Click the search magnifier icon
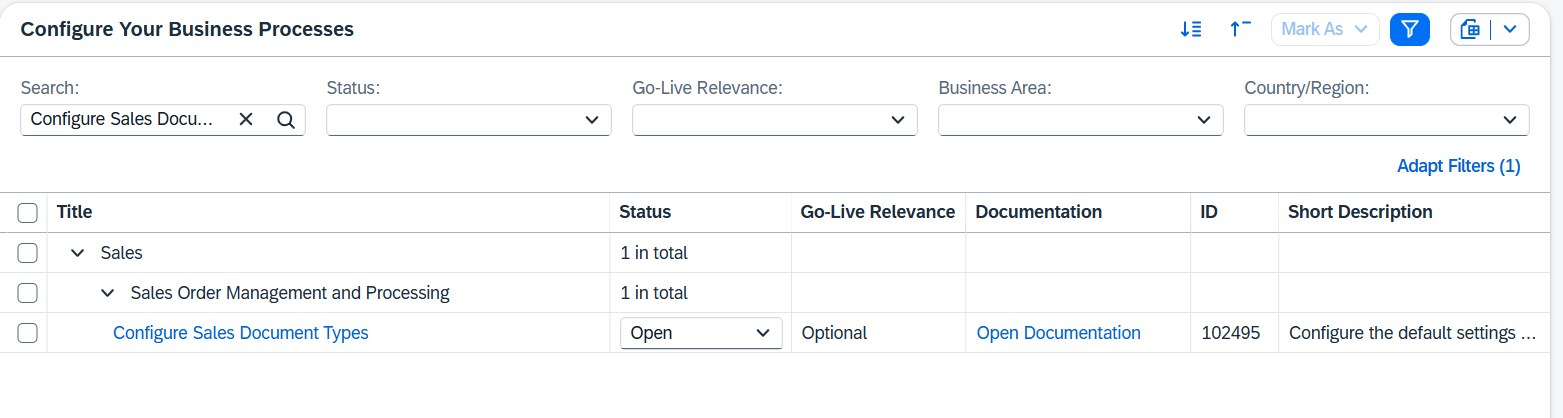Screen dimensions: 1563x418 [x=285, y=120]
